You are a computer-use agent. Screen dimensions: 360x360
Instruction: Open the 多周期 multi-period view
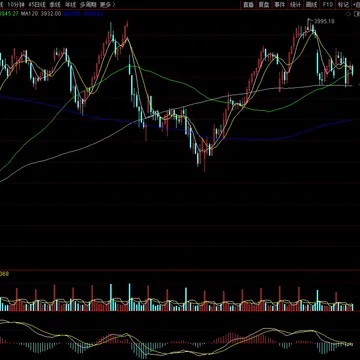tap(87, 4)
